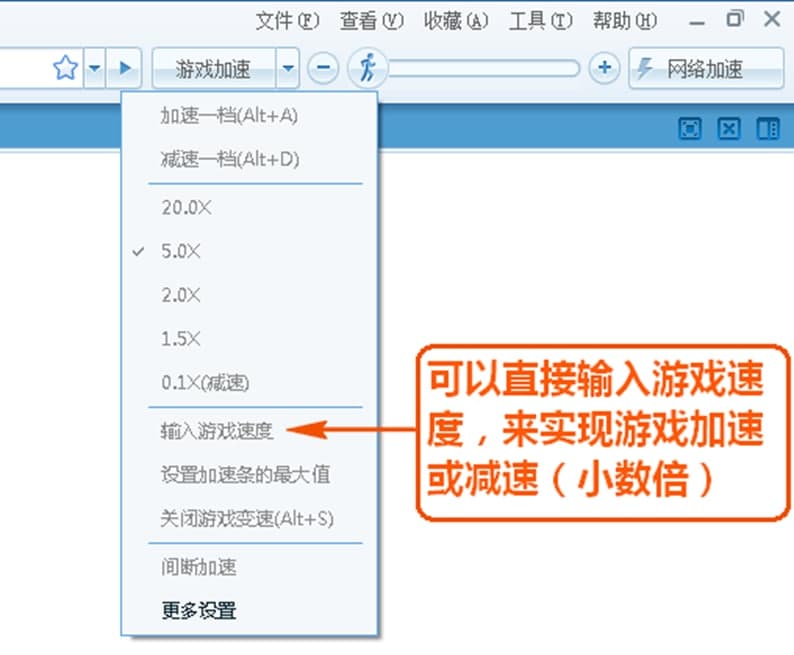Screen dimensions: 794x655
Task: Expand the dropdown arrow beside 游戏加速
Action: click(288, 69)
